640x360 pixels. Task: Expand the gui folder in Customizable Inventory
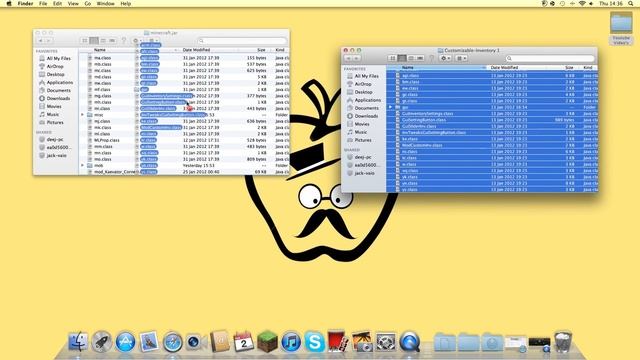[x=390, y=107]
